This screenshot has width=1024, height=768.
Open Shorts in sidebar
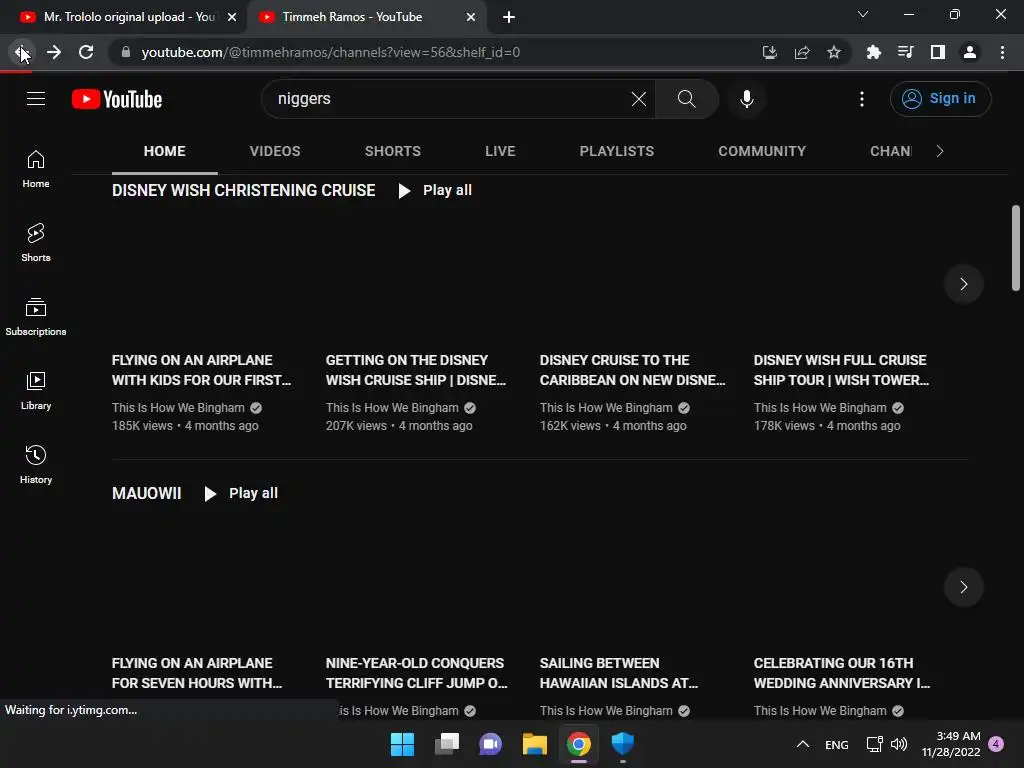(36, 243)
